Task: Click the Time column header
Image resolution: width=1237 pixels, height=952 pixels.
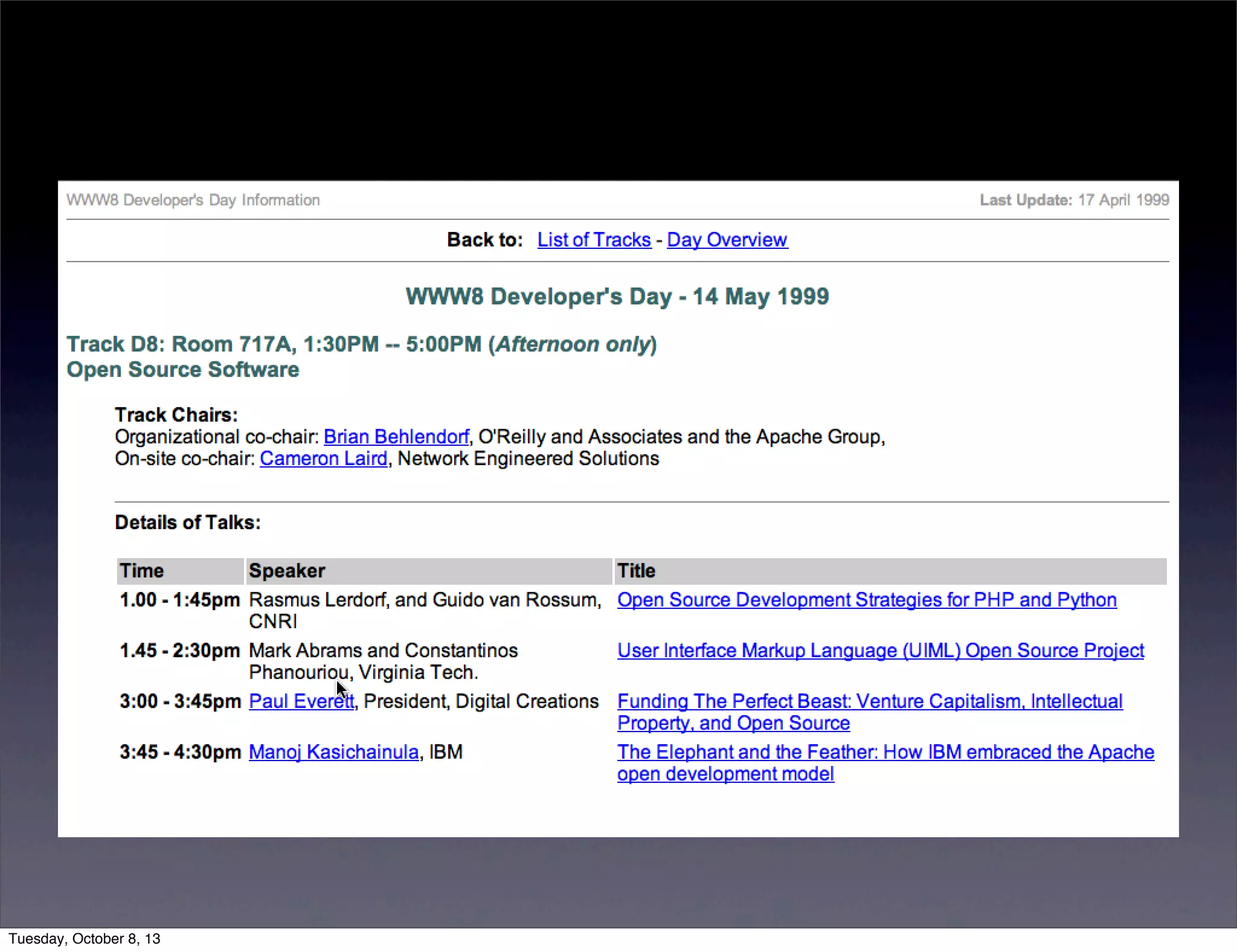Action: coord(141,571)
